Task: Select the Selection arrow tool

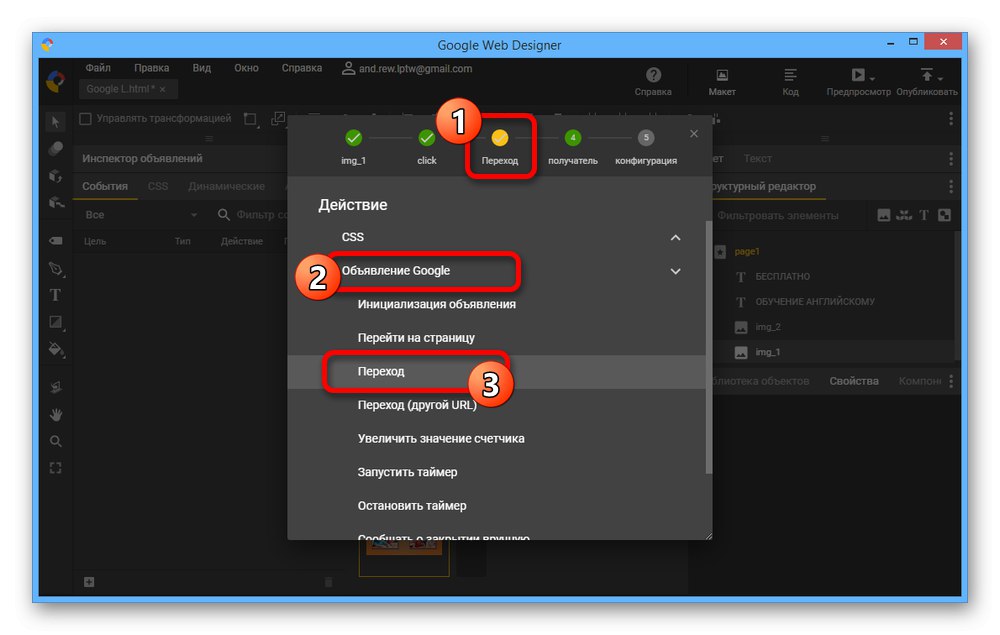Action: tap(56, 122)
